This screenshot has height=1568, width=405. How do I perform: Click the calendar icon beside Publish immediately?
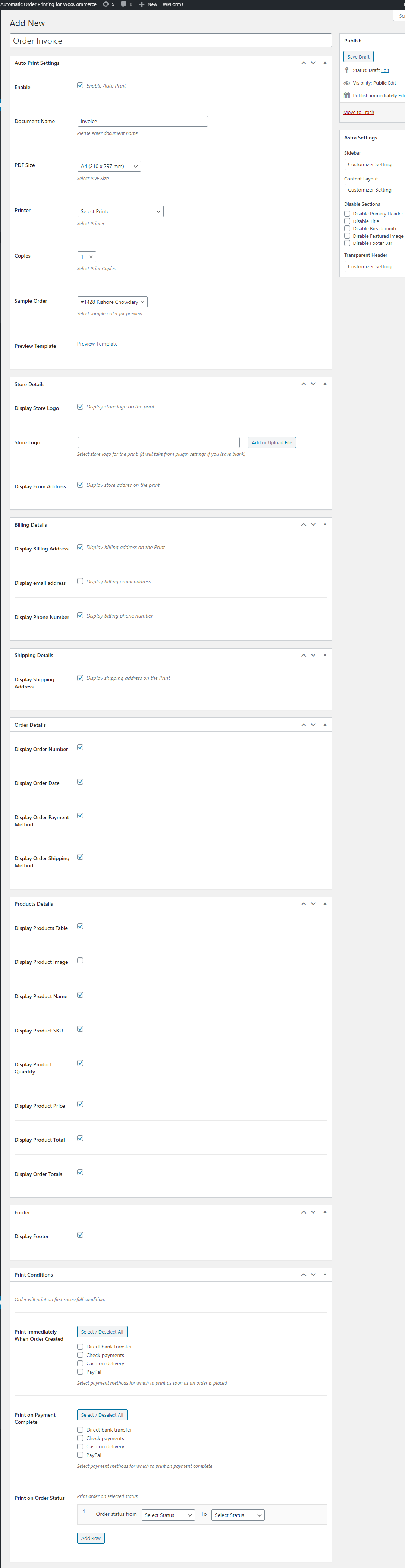[346, 95]
